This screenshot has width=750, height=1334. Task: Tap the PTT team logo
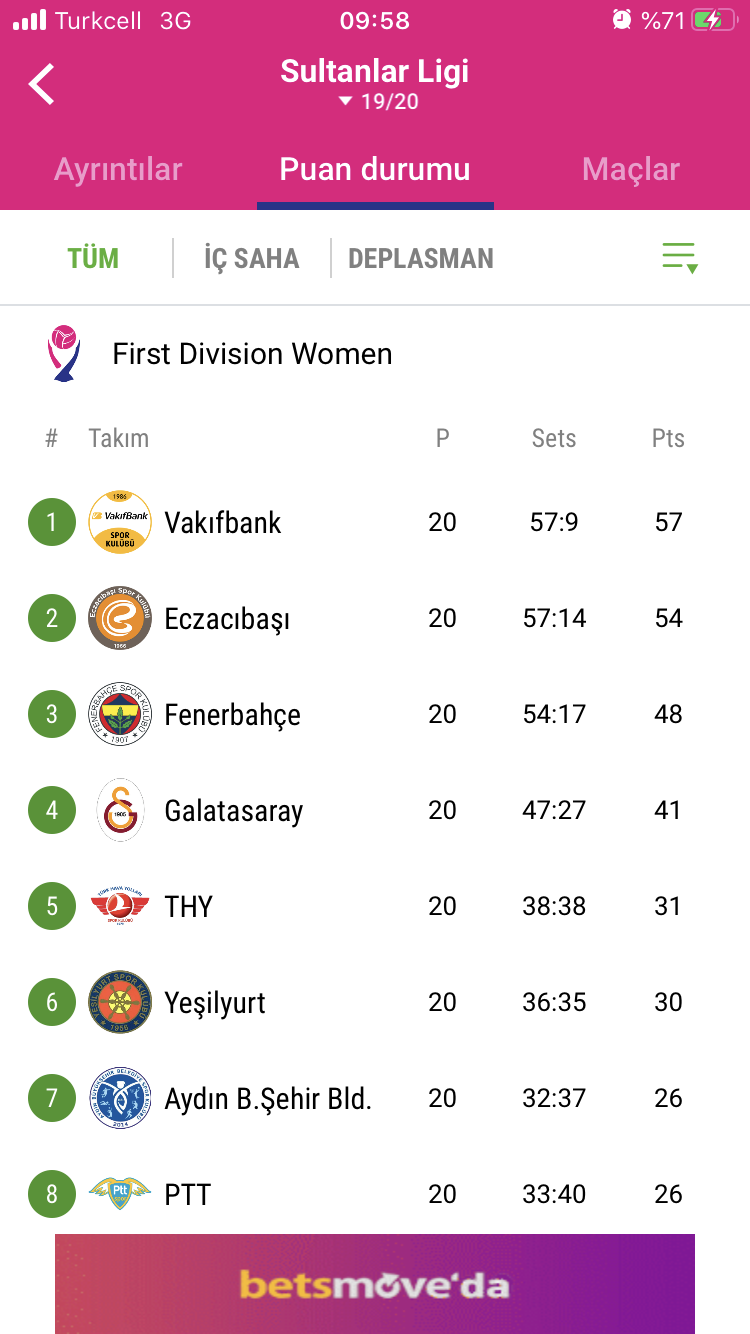click(120, 1192)
